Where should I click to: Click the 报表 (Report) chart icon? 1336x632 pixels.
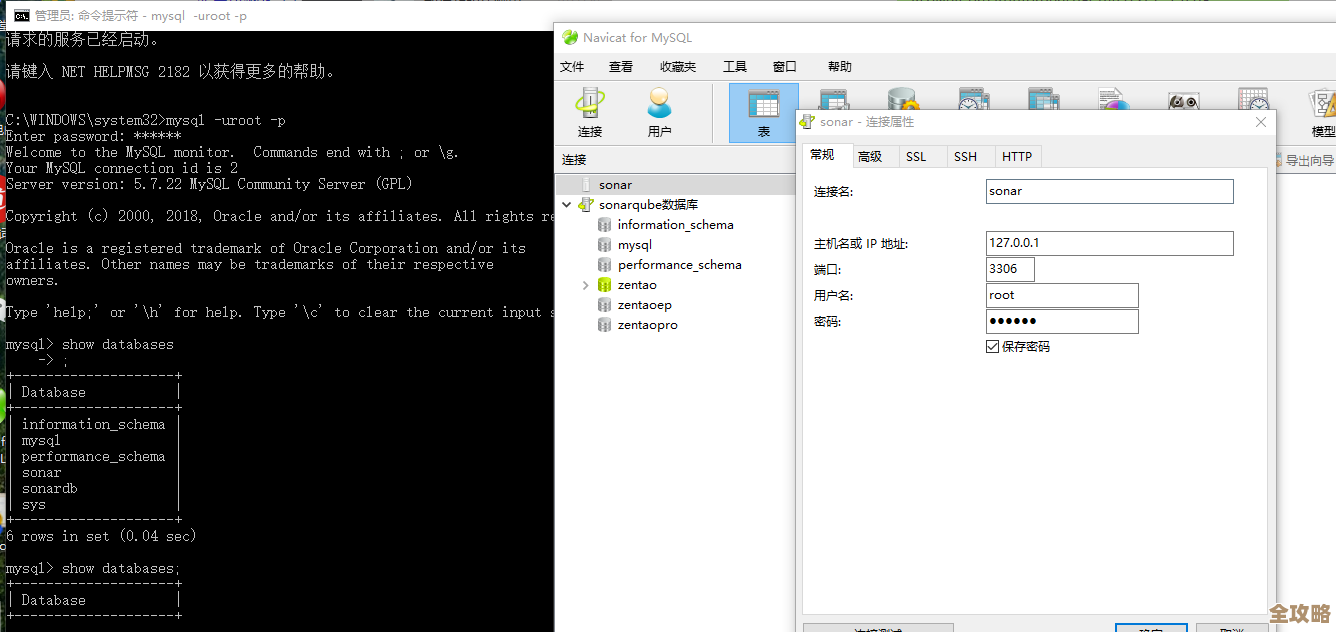(x=1114, y=103)
